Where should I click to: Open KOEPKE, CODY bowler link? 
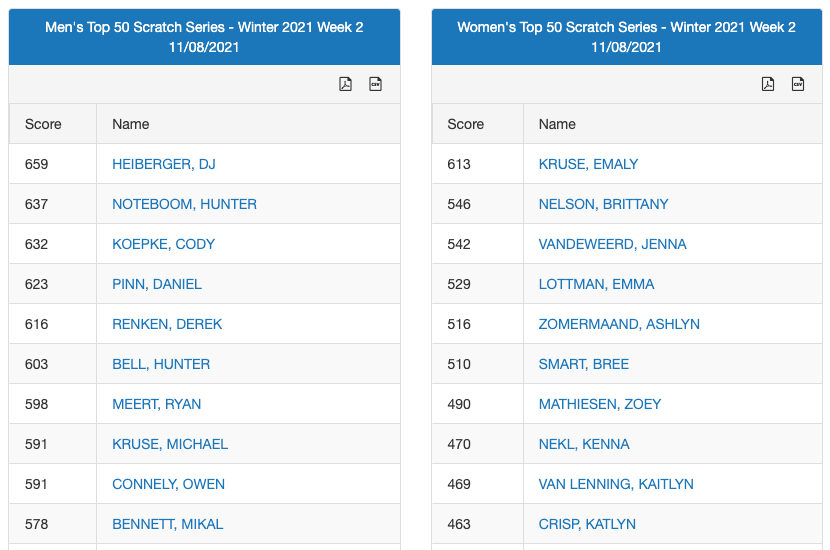pyautogui.click(x=163, y=244)
